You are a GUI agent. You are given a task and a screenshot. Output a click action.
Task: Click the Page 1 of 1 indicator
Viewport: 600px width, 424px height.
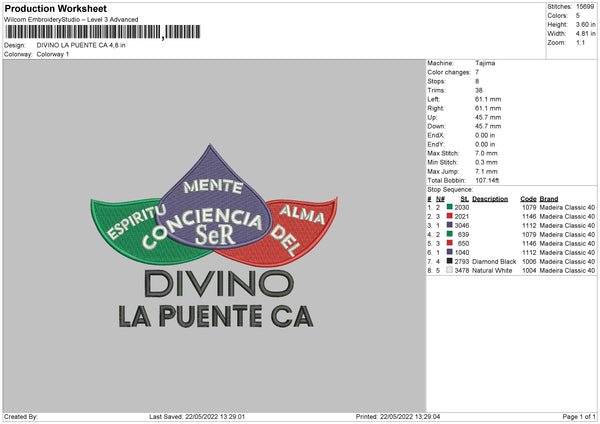[579, 416]
